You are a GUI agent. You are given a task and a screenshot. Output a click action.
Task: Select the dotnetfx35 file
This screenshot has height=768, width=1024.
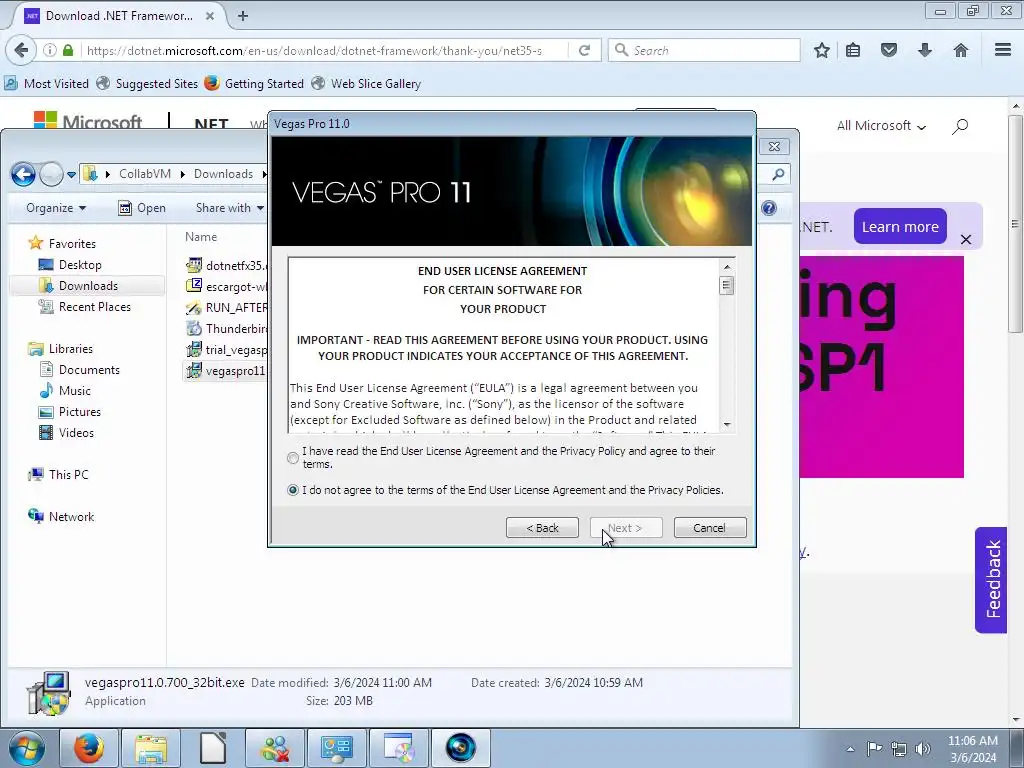226,265
